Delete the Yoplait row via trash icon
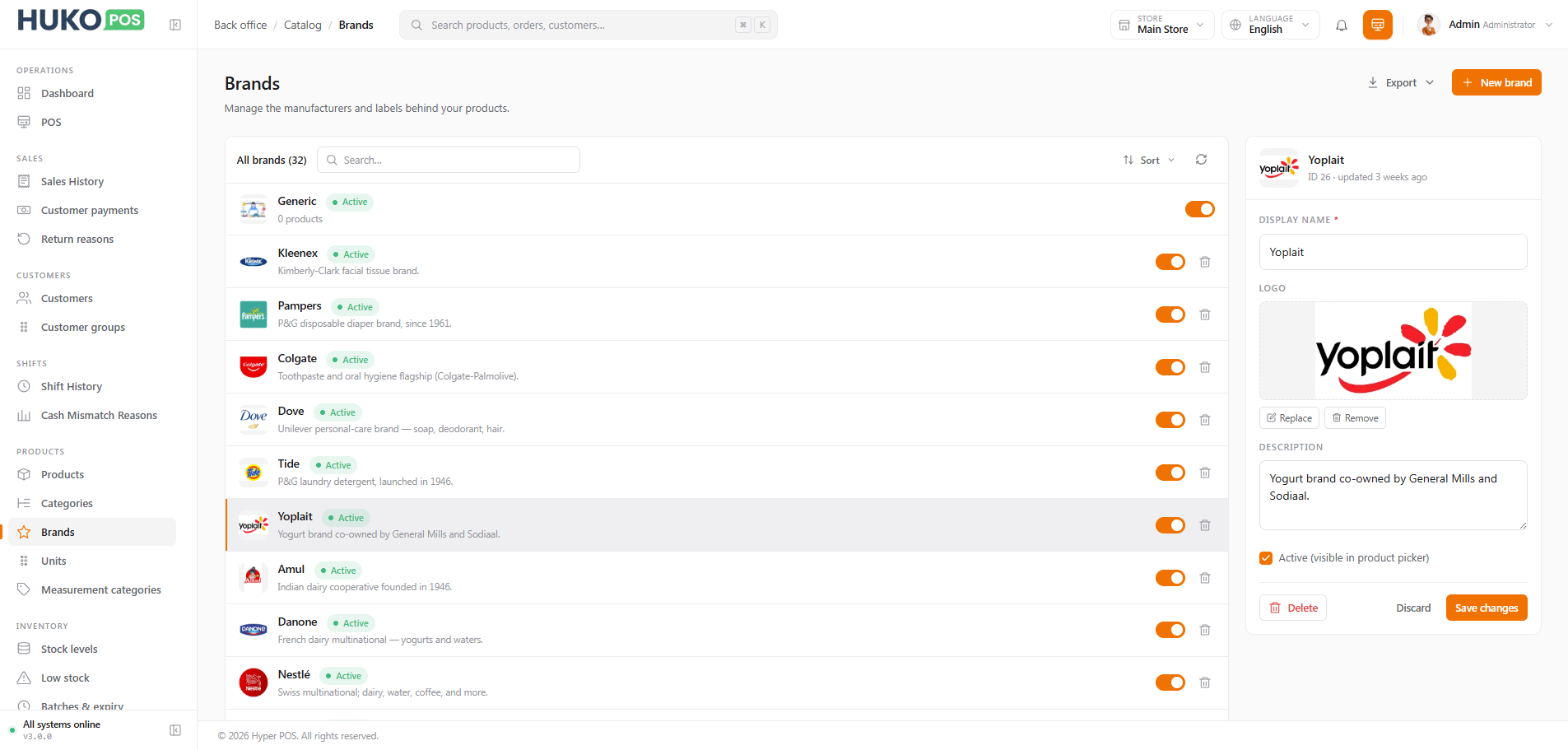The height and width of the screenshot is (750, 1568). tap(1205, 525)
